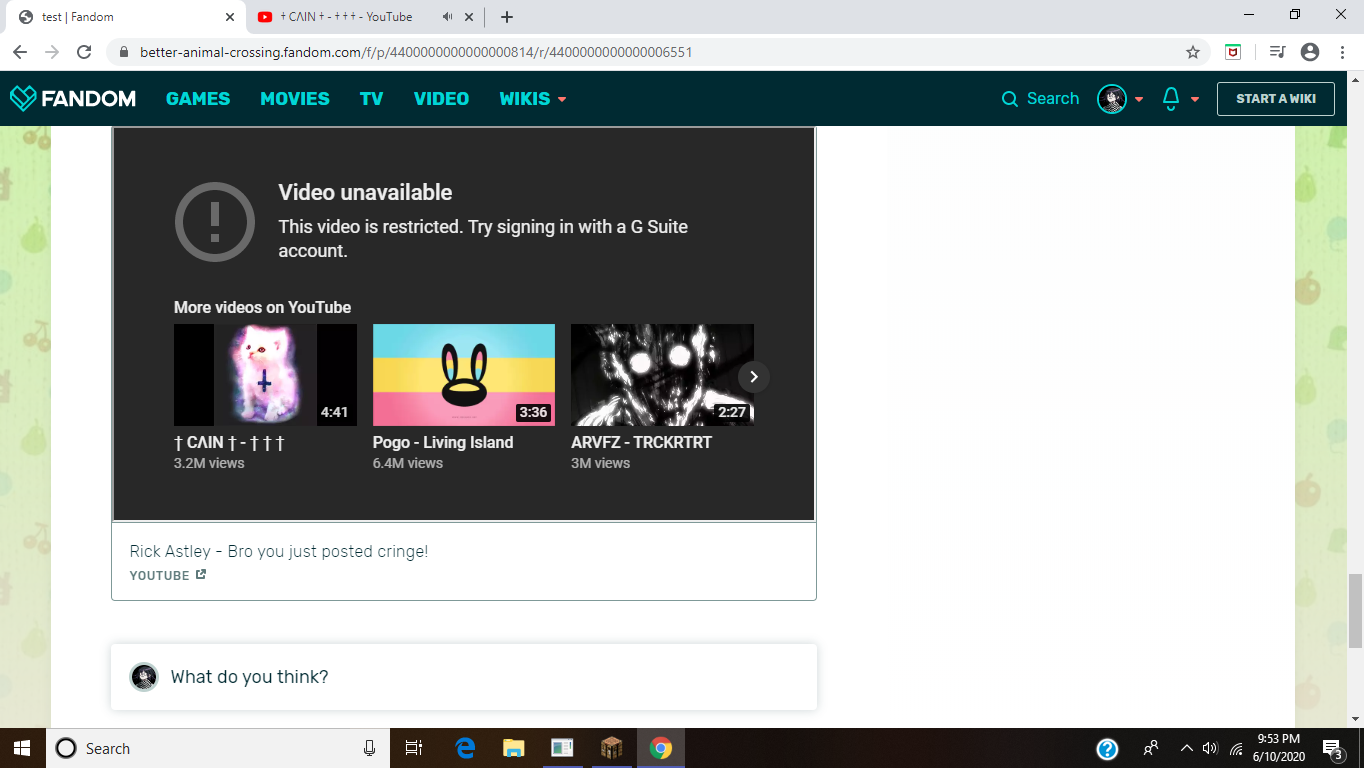Open File Explorer from the taskbar

[x=513, y=748]
